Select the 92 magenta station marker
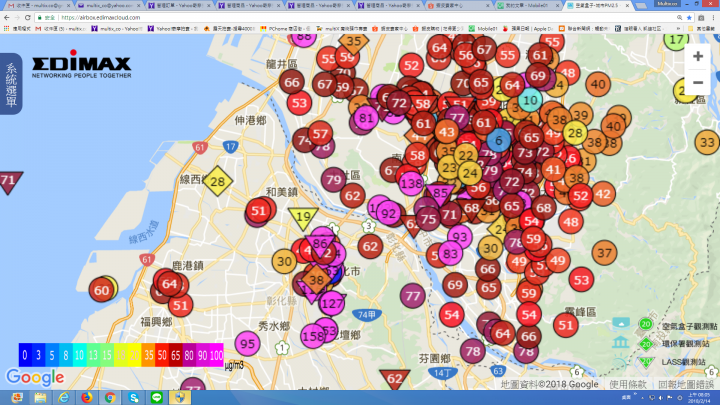The width and height of the screenshot is (720, 405). (x=388, y=214)
